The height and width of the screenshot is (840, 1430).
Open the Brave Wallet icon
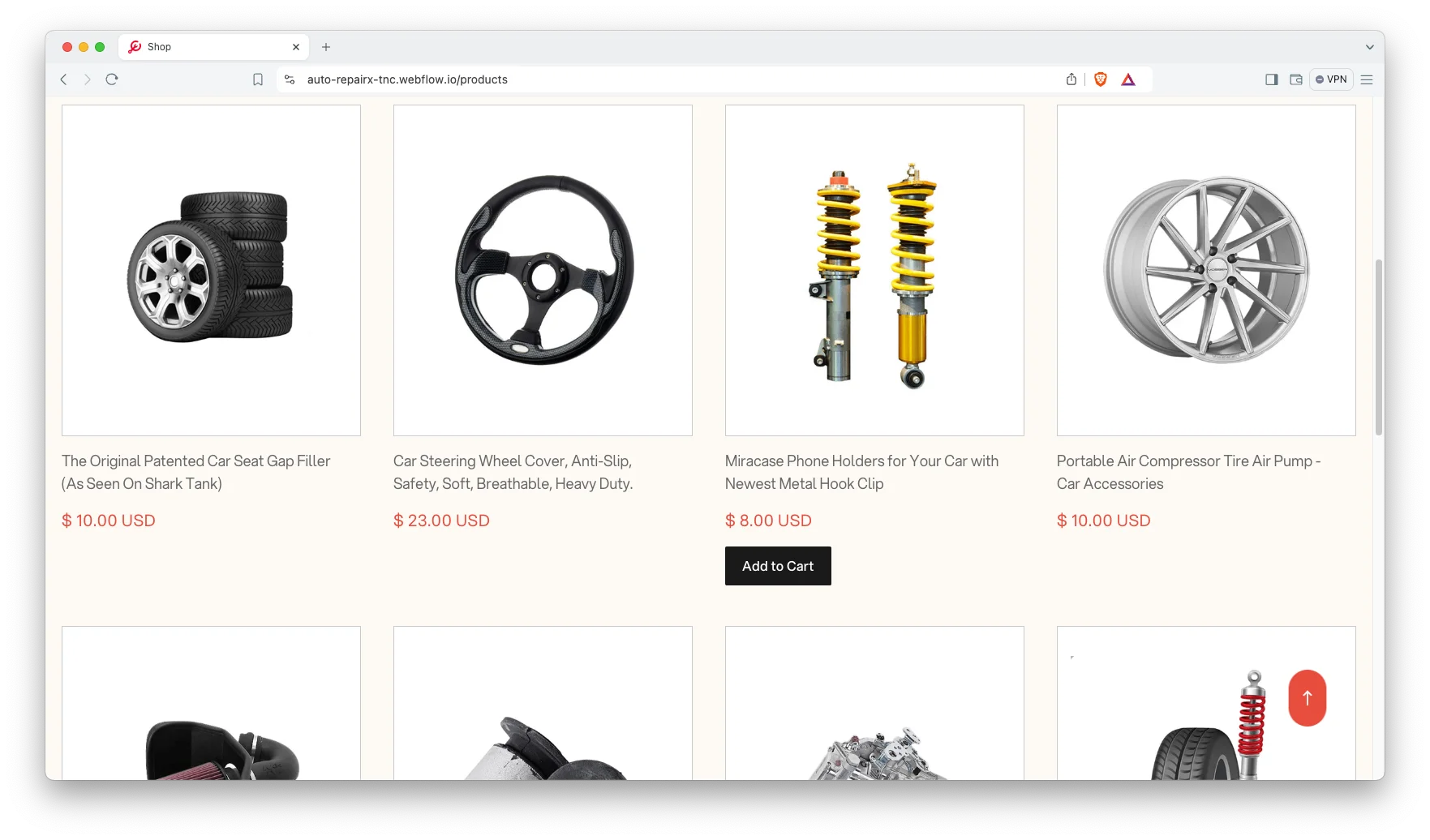(x=1296, y=79)
